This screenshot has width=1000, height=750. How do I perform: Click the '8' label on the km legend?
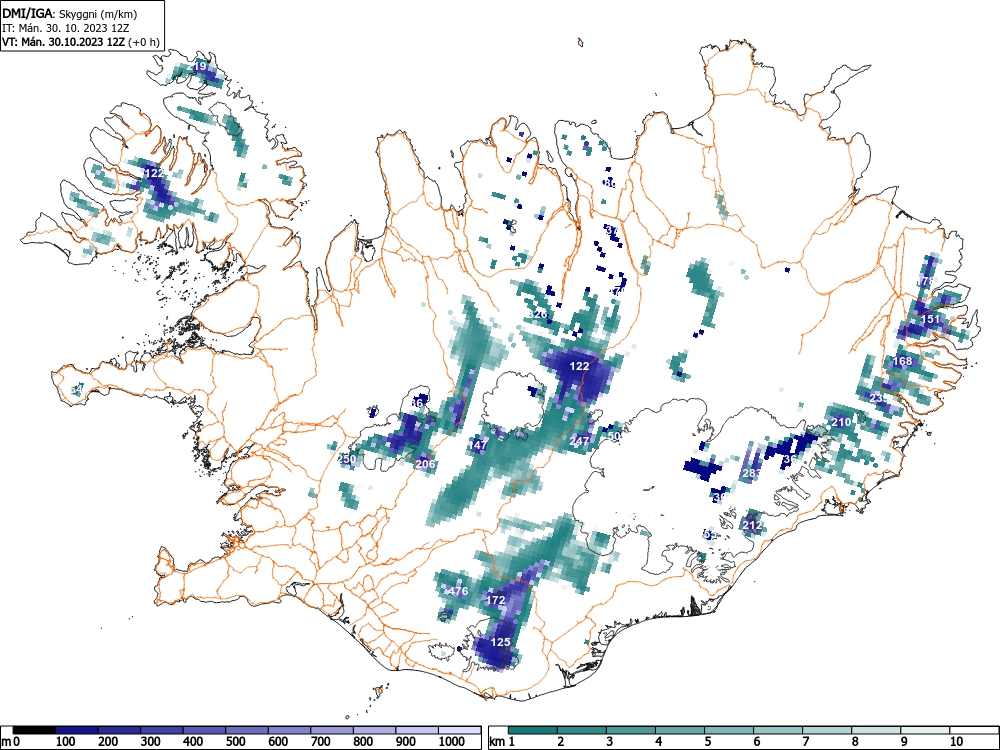point(855,742)
